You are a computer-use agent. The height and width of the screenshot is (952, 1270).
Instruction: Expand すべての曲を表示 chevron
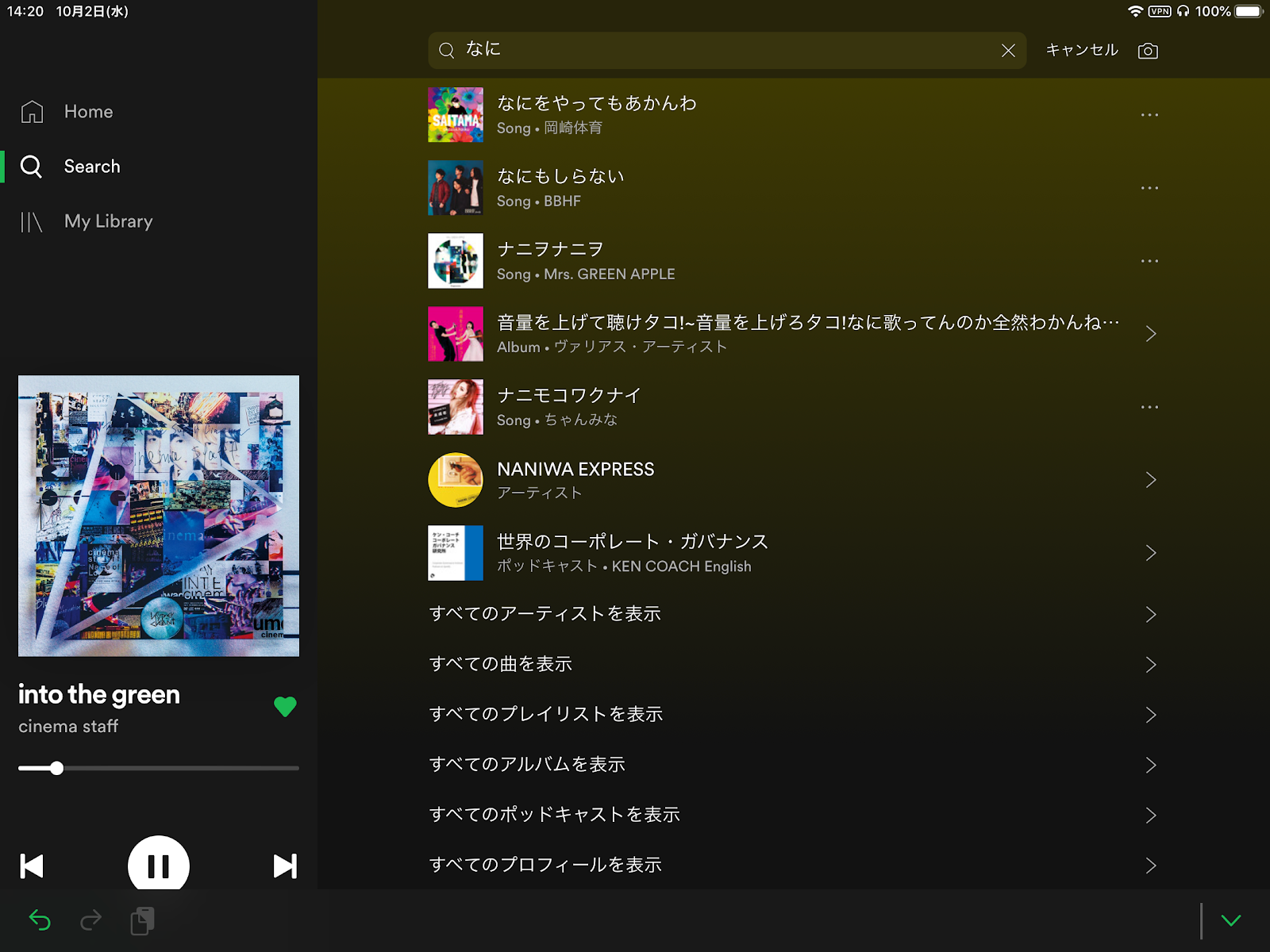(x=1151, y=664)
